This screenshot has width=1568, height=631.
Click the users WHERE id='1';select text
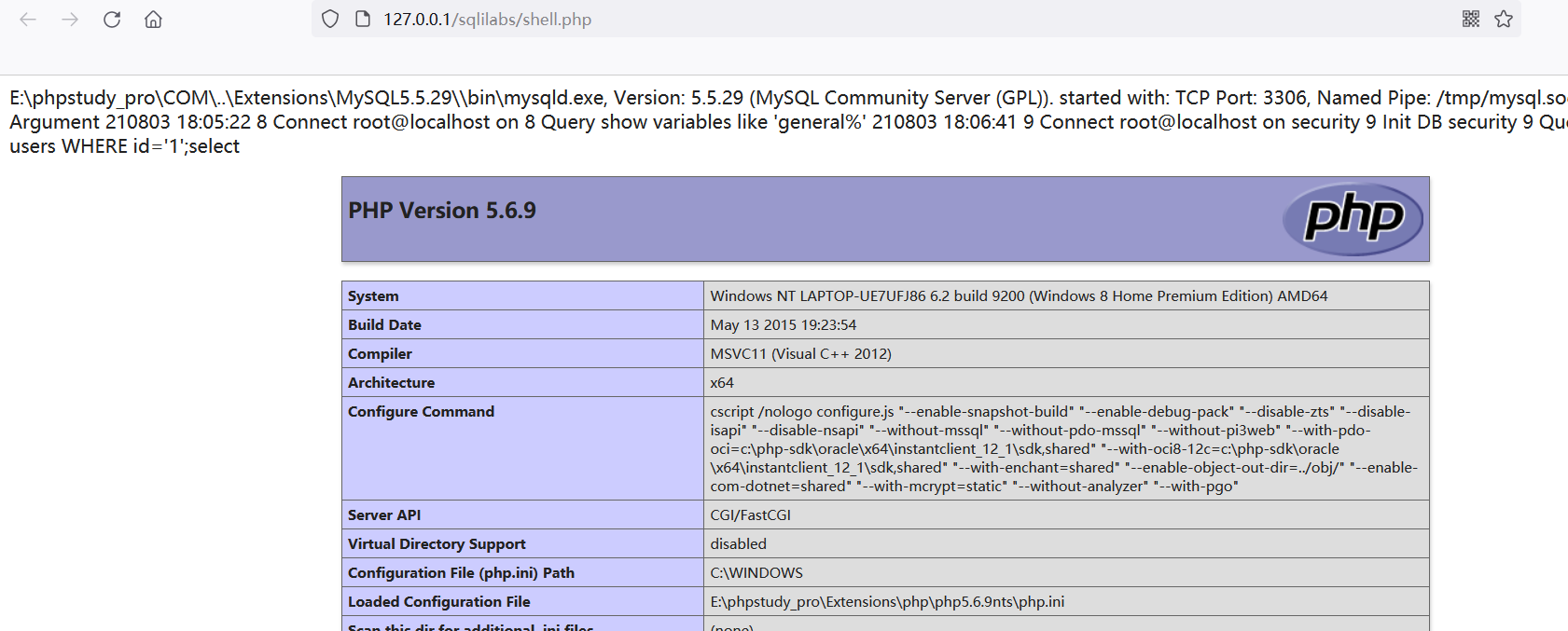click(x=124, y=146)
